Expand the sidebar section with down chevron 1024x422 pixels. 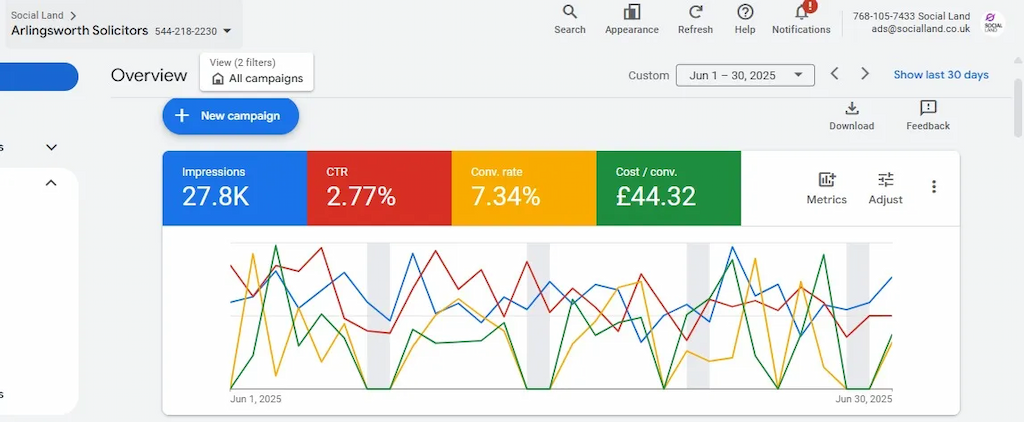51,147
